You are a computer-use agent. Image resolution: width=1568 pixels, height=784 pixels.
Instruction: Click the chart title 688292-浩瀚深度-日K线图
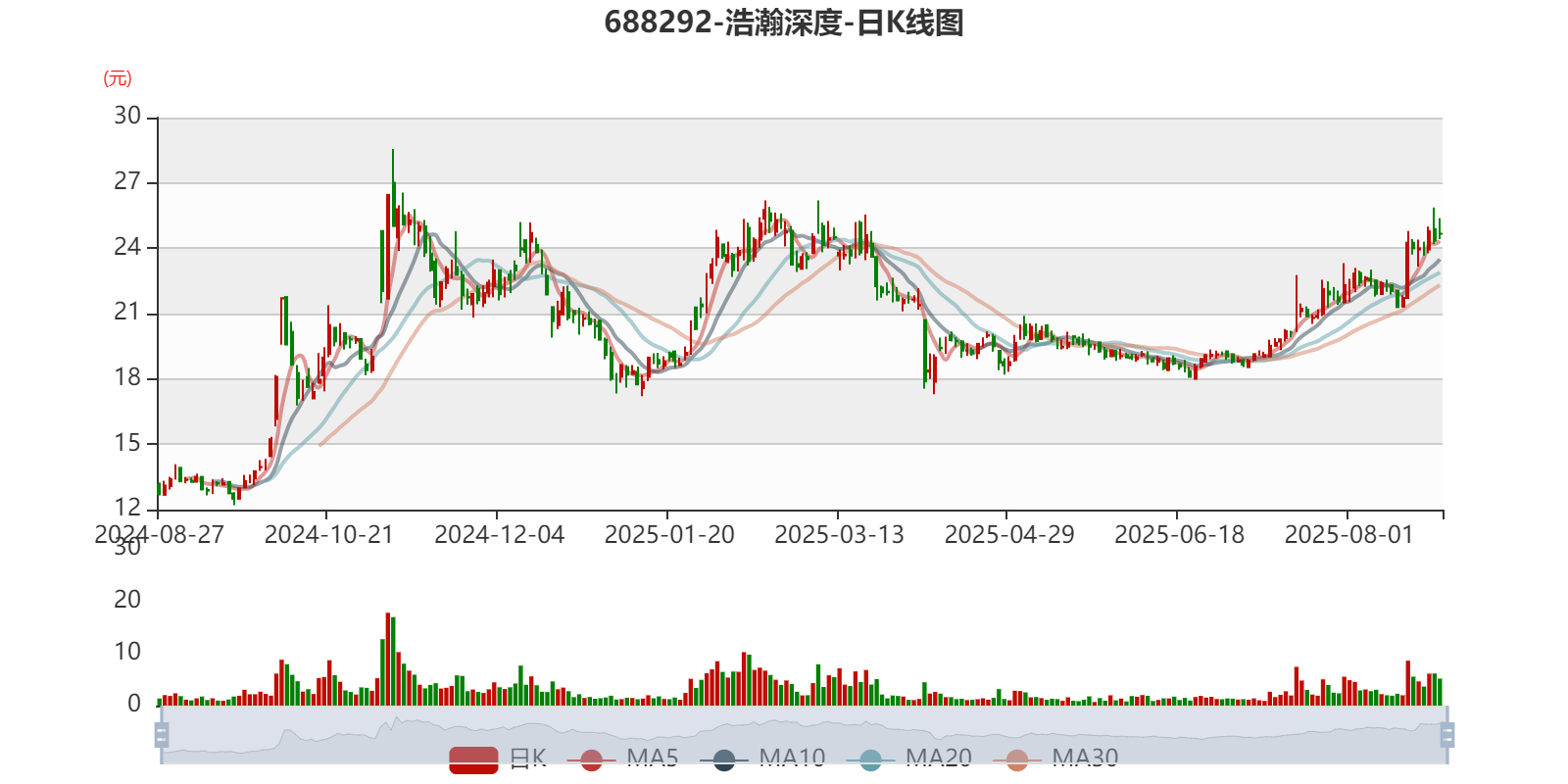(x=784, y=23)
